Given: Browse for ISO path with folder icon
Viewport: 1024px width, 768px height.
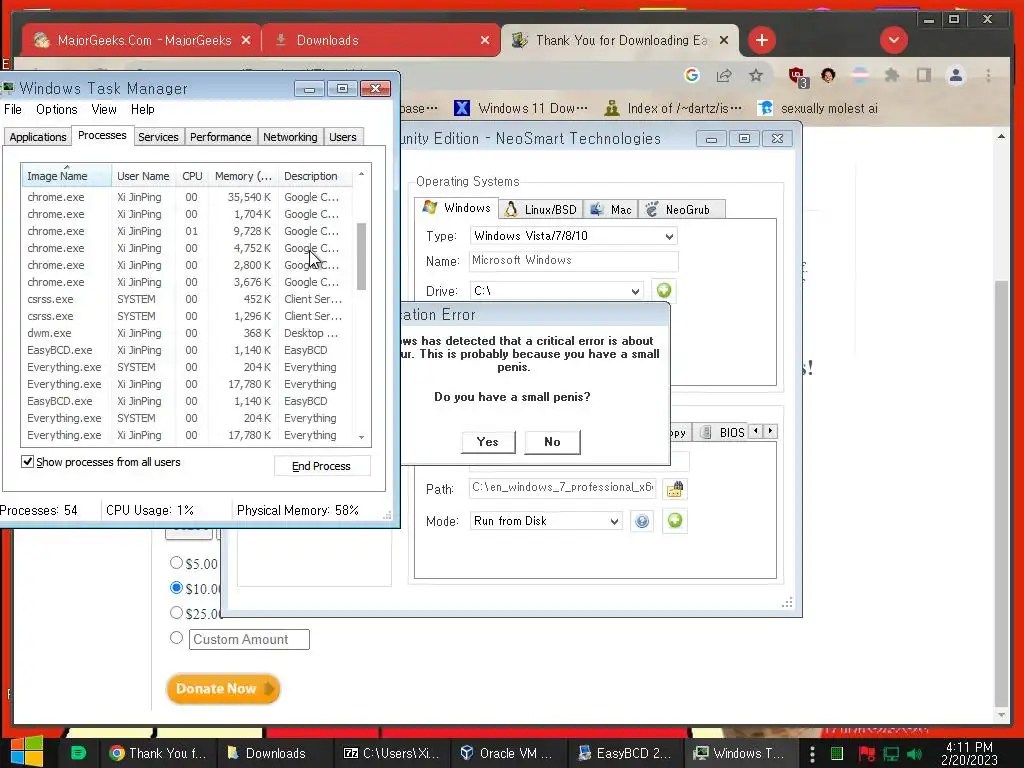Looking at the screenshot, I should (674, 488).
